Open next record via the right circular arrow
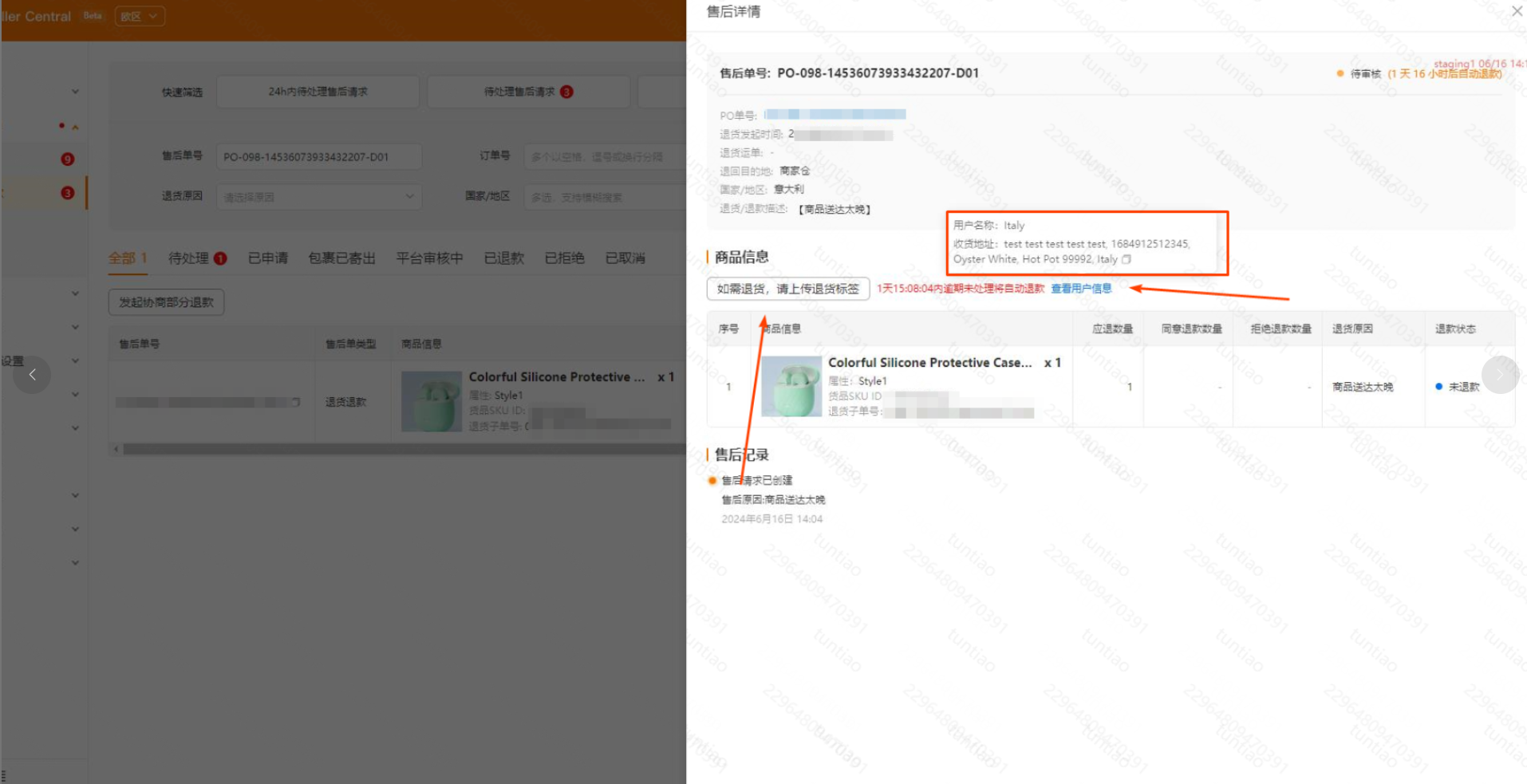Viewport: 1527px width, 784px height. pos(1501,374)
